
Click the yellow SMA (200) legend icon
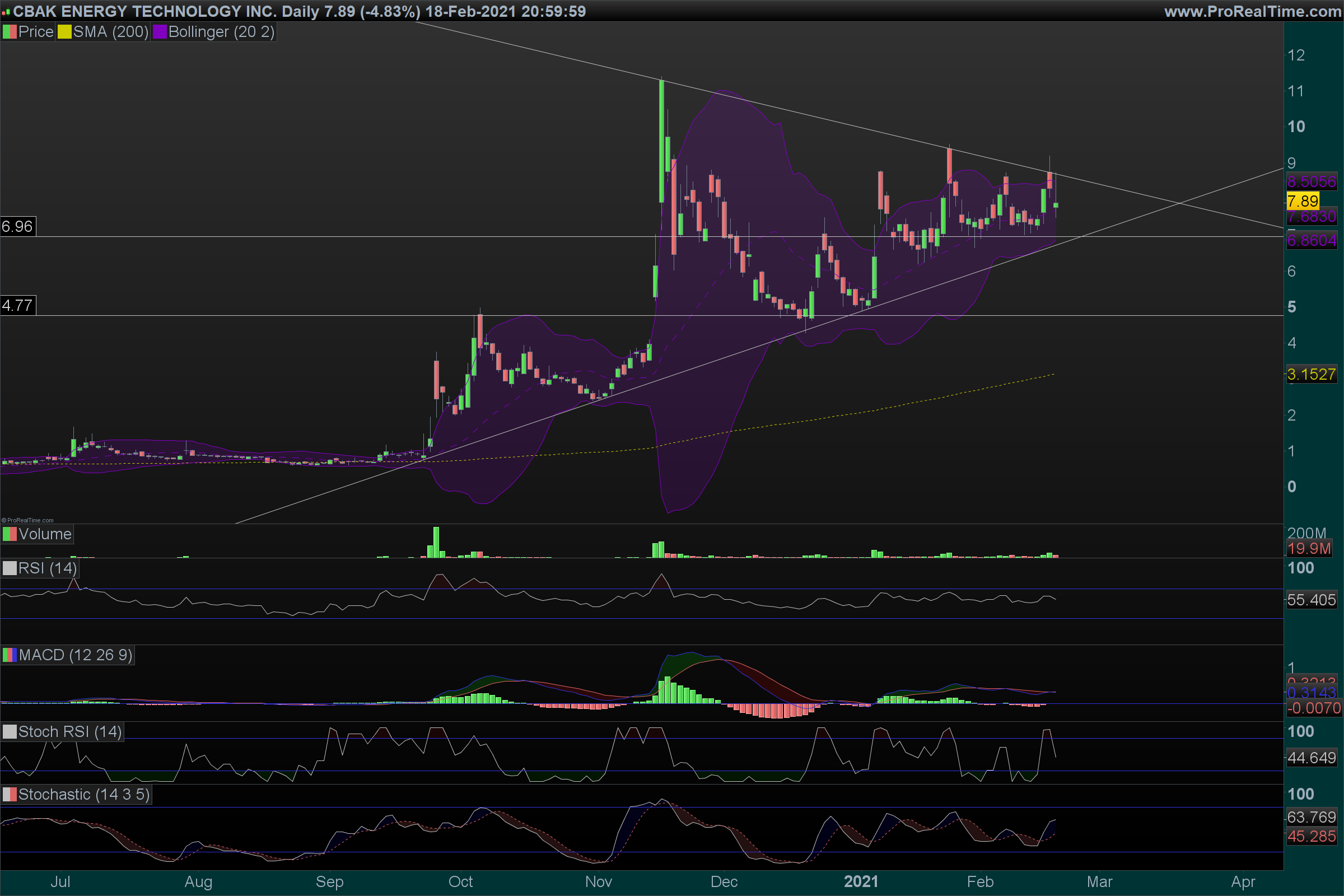(64, 32)
